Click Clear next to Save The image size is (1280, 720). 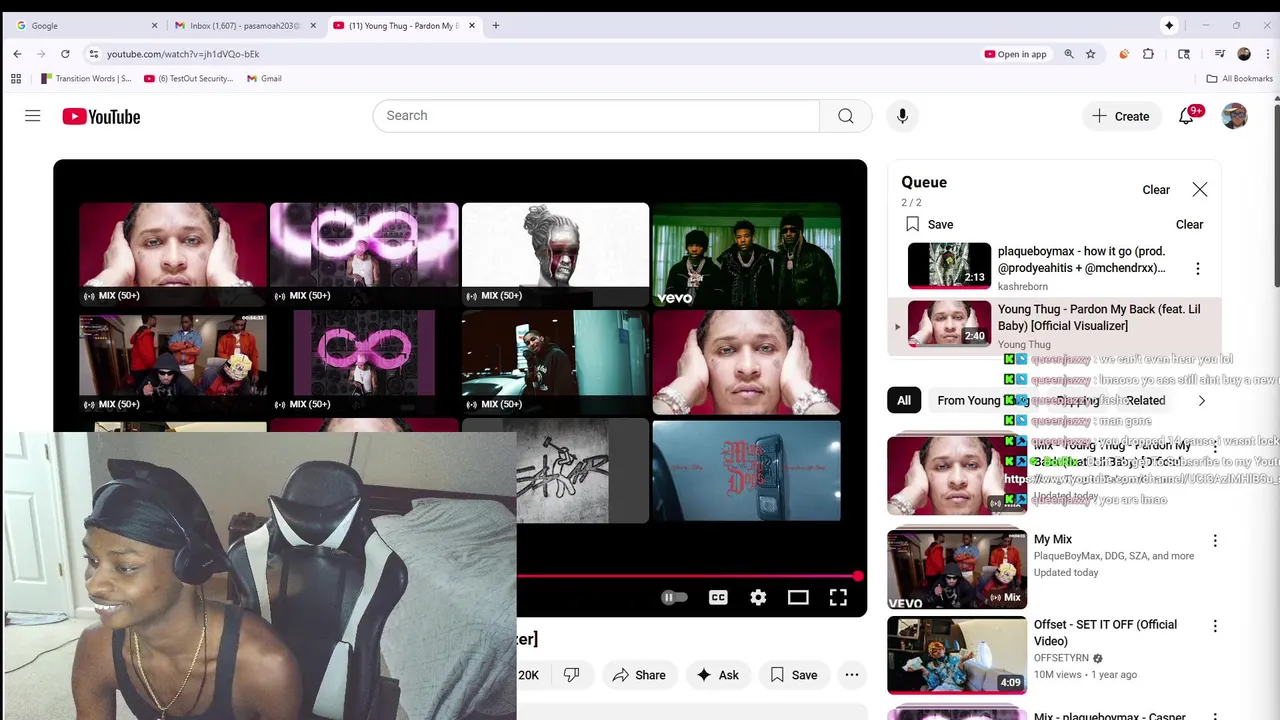pos(1189,224)
